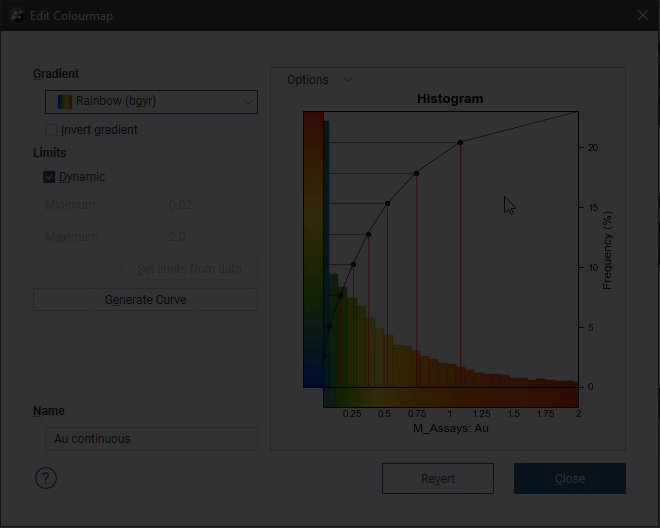Viewport: 660px width, 528px height.
Task: Select the curve control point above 0.75
Action: pos(416,174)
